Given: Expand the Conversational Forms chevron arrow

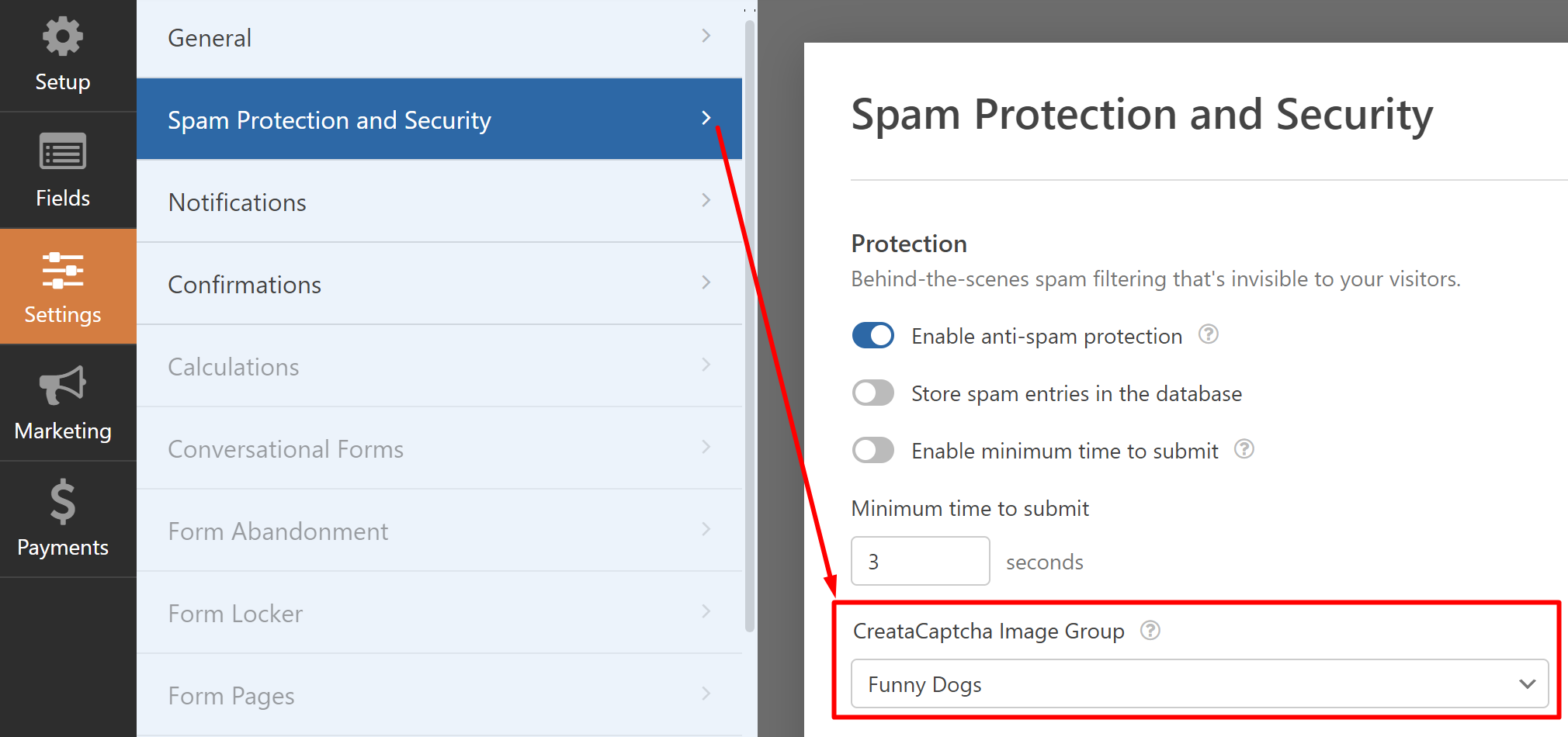Looking at the screenshot, I should pyautogui.click(x=706, y=447).
